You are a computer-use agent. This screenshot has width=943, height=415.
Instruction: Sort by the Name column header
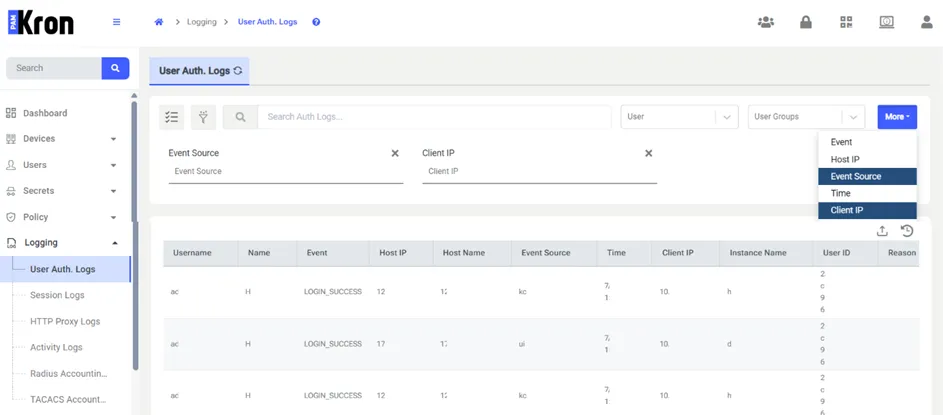tap(268, 253)
